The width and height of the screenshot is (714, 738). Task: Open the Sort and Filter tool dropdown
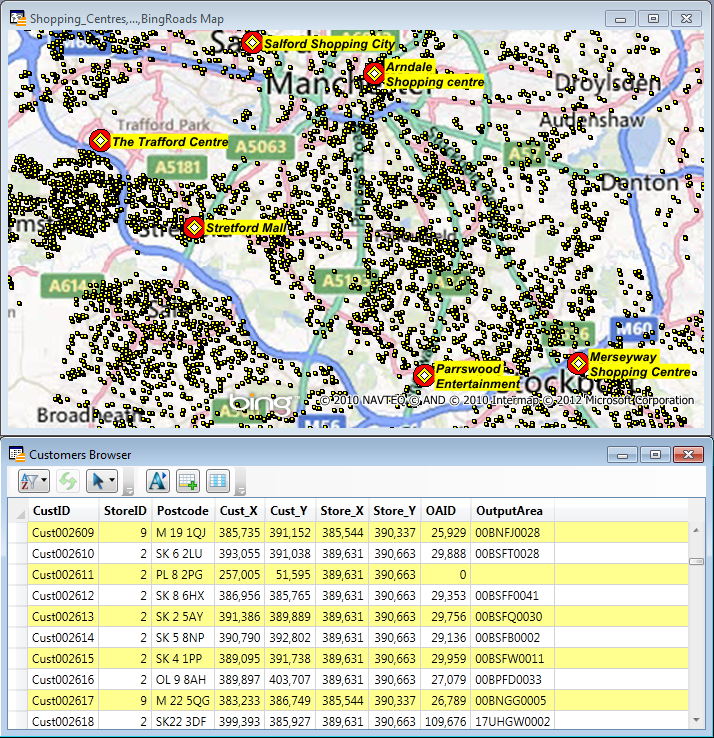pyautogui.click(x=33, y=481)
